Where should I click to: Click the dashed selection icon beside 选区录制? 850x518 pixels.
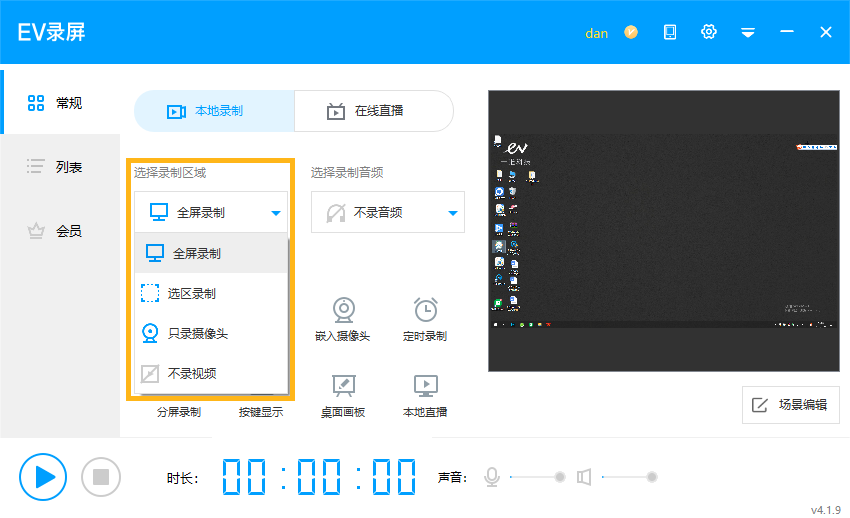point(150,293)
